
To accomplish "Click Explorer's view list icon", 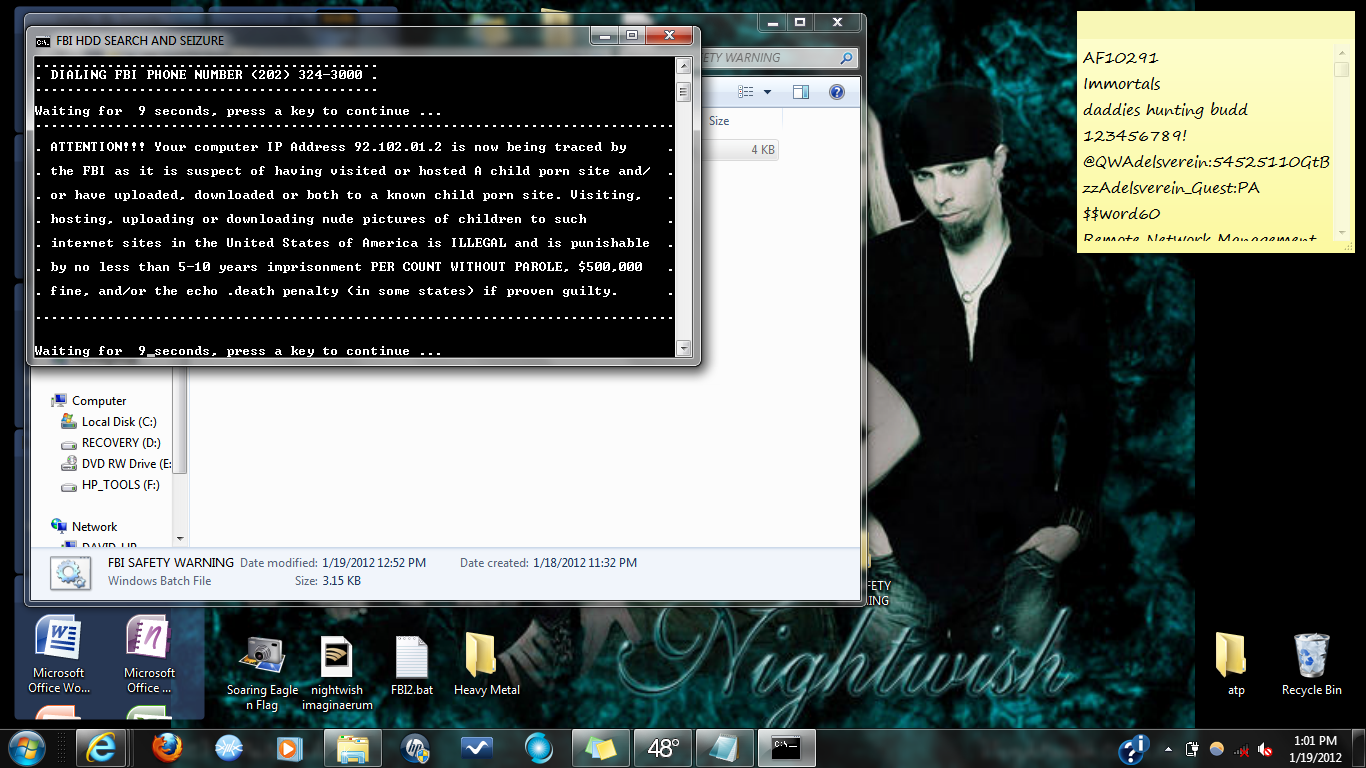I will click(746, 92).
